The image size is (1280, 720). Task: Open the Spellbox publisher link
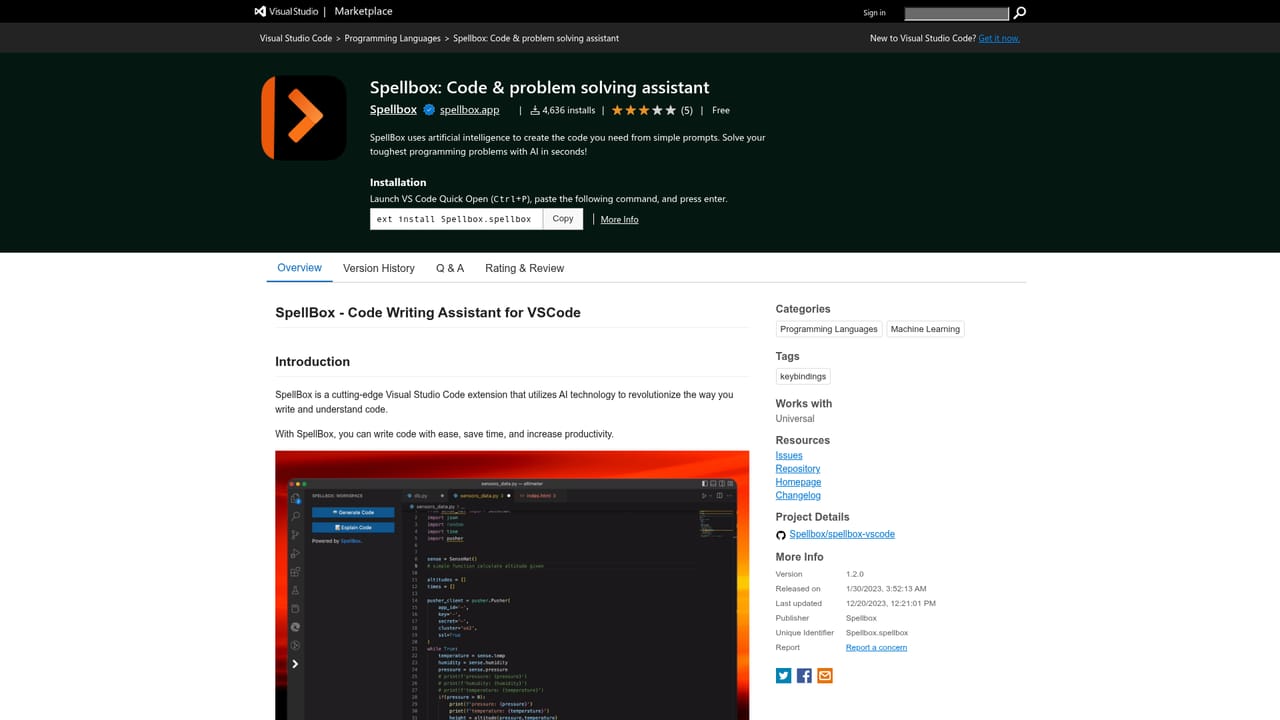[393, 110]
